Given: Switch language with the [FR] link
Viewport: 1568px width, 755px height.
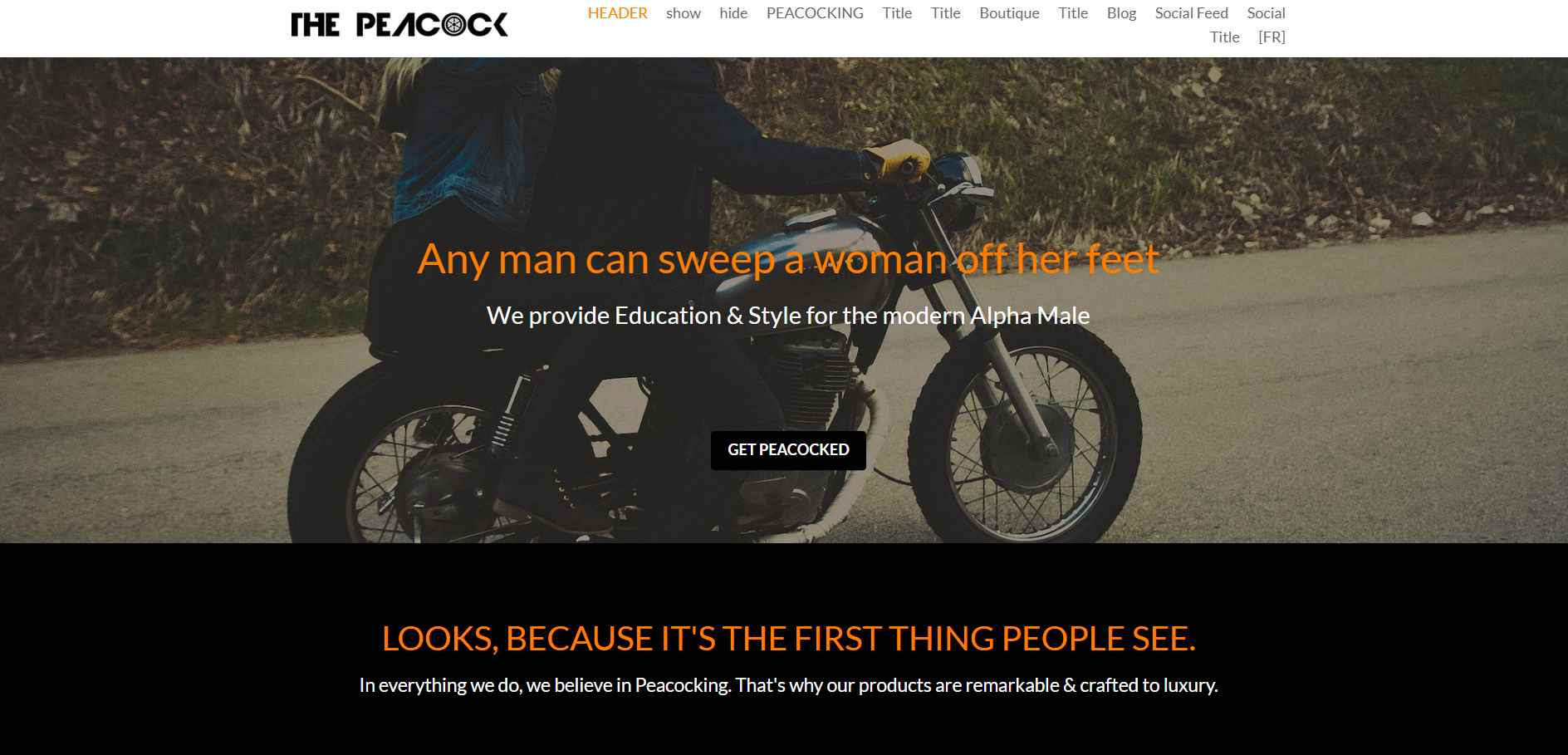Looking at the screenshot, I should pos(1272,37).
